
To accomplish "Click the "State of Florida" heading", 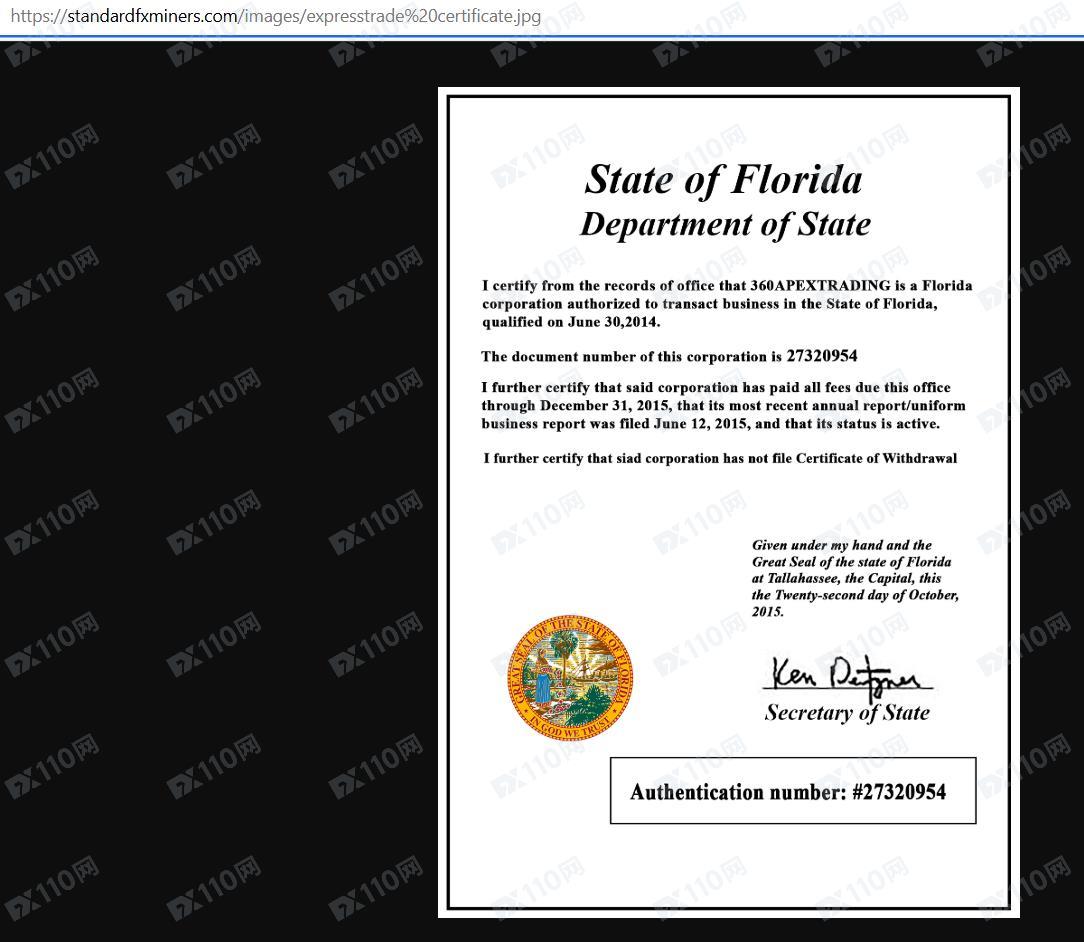I will 723,180.
